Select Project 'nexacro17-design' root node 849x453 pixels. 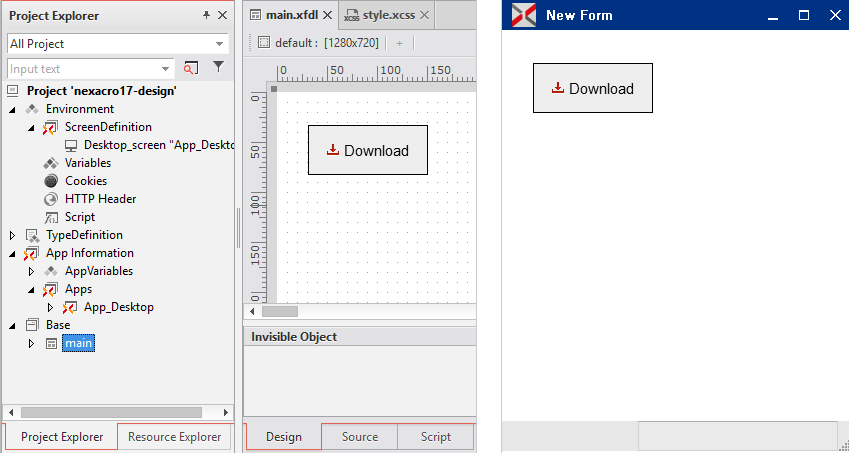coord(102,91)
